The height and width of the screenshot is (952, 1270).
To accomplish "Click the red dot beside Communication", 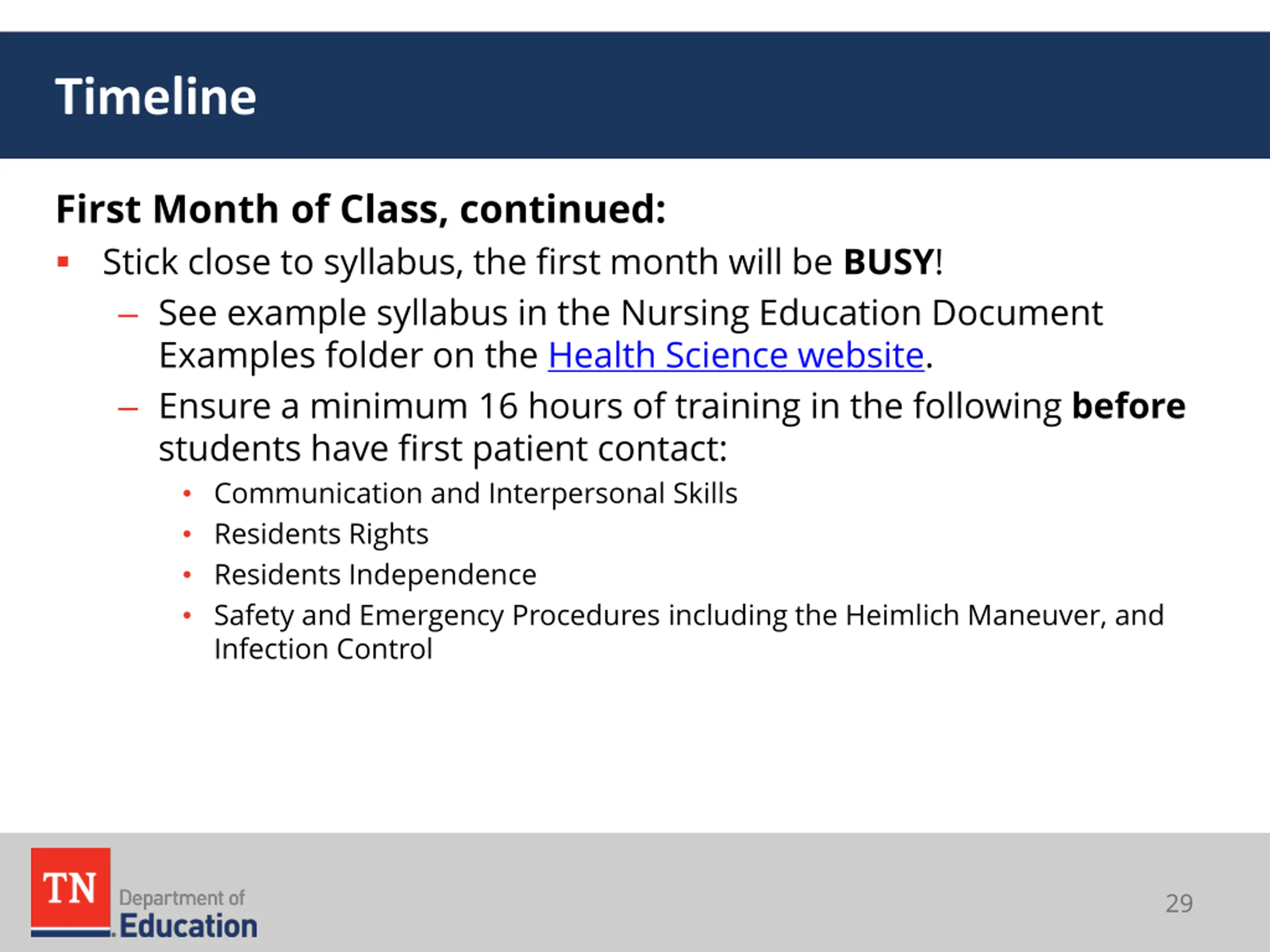I will (187, 493).
